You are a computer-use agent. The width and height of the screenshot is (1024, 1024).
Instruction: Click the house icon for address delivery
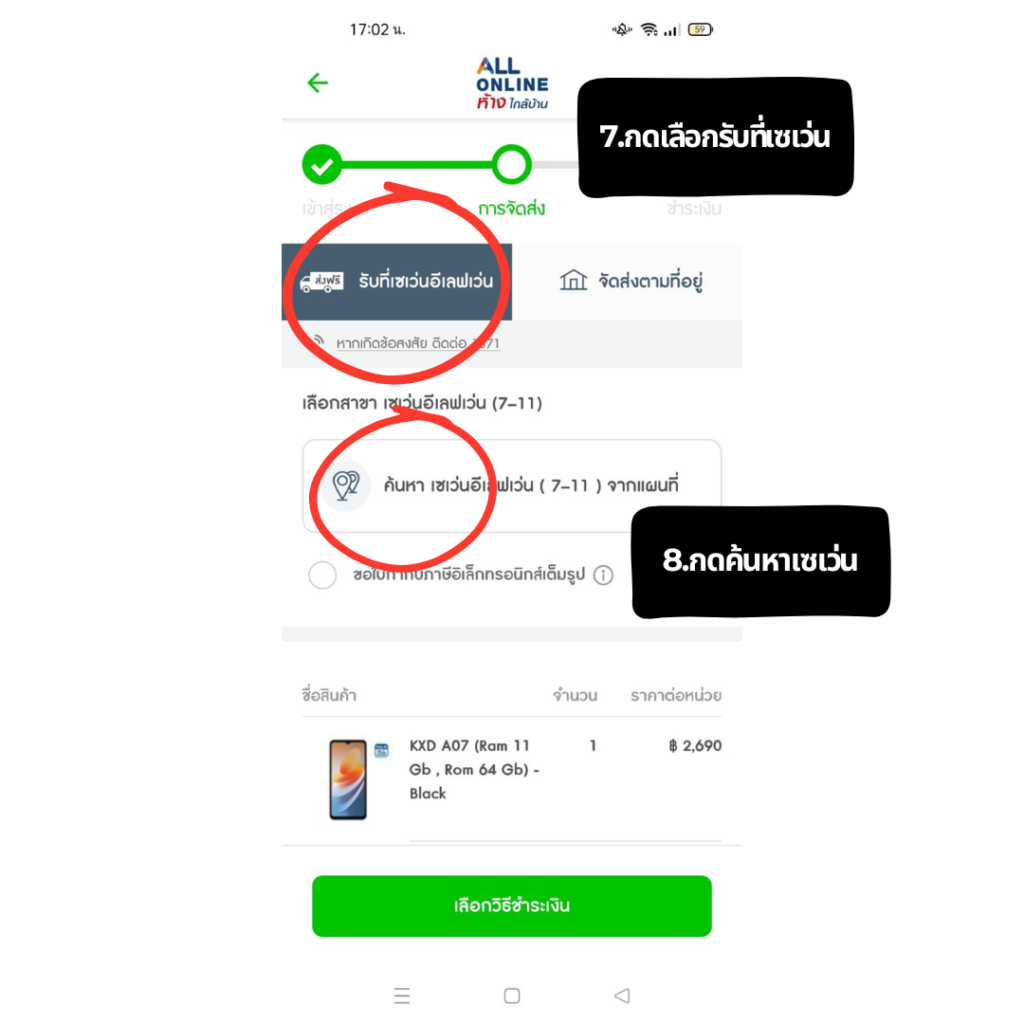click(573, 280)
